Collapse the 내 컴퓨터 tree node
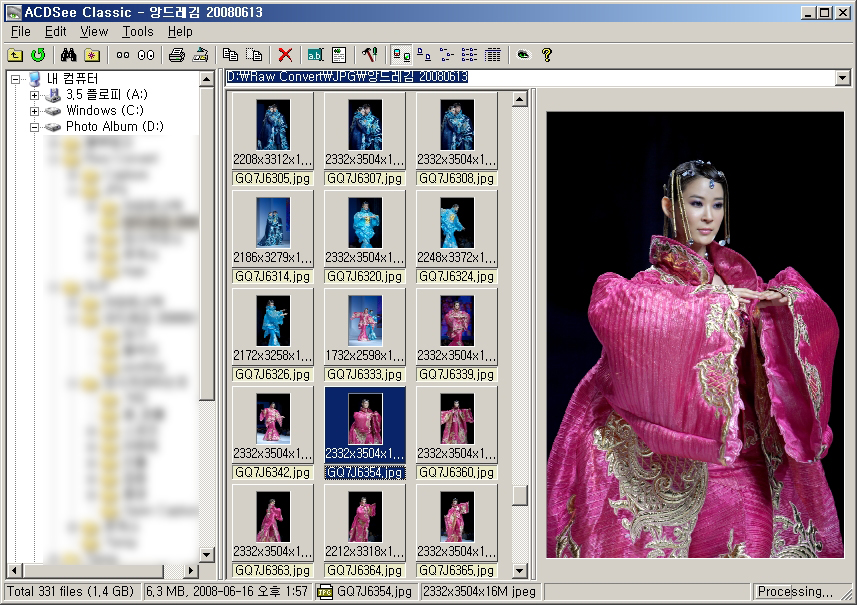Screen dimensions: 857x605 pyautogui.click(x=16, y=79)
